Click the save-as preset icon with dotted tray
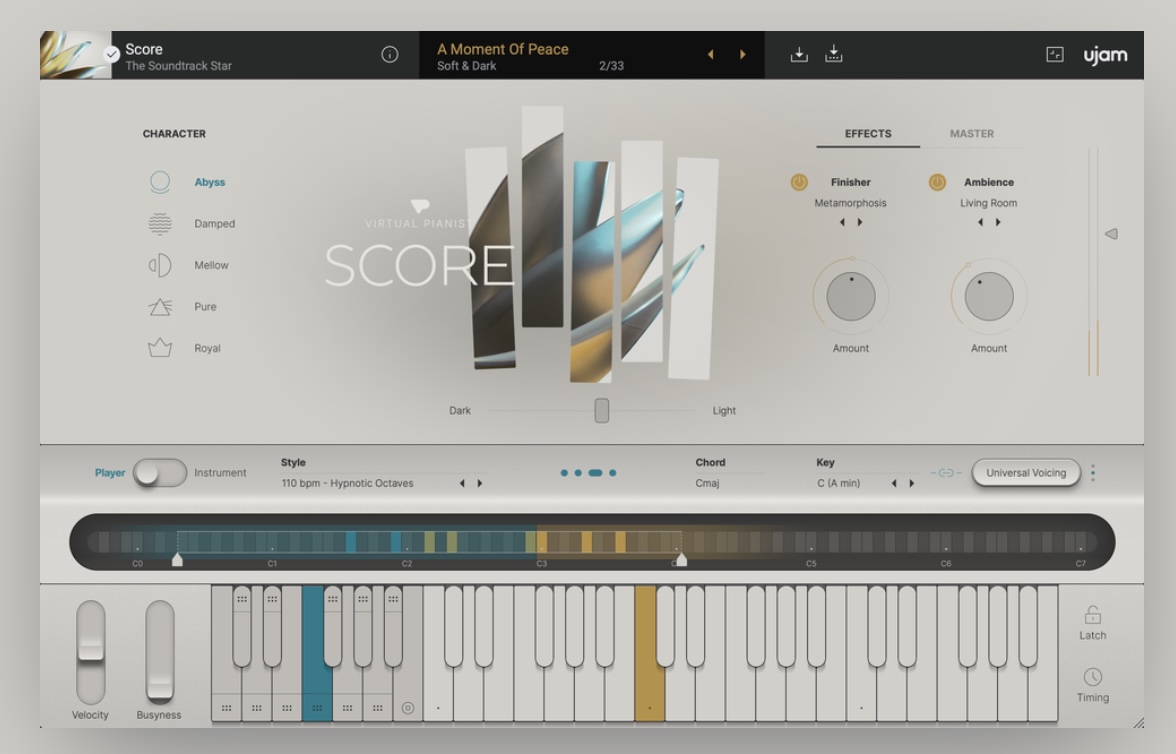The image size is (1176, 754). pos(833,54)
